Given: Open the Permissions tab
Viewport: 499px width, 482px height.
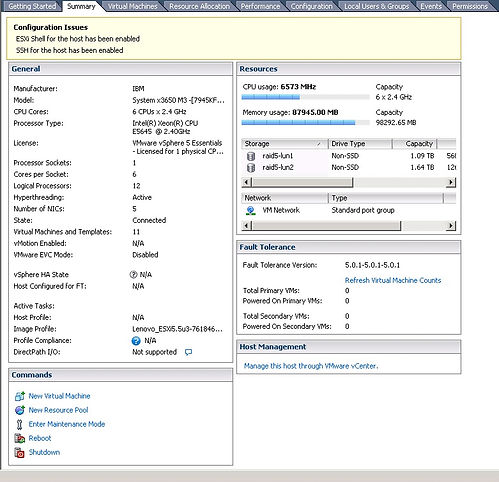Looking at the screenshot, I should click(x=470, y=6).
